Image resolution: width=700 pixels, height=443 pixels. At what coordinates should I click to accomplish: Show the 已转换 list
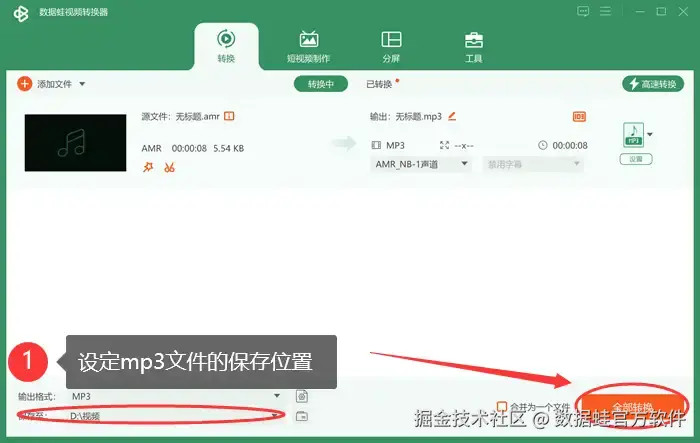pos(379,84)
